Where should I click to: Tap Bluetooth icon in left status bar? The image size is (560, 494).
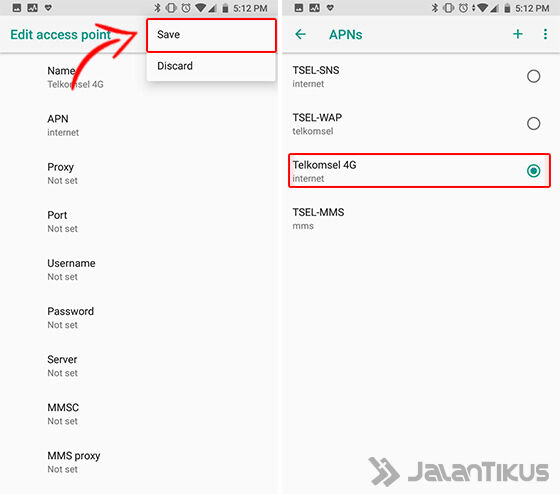157,8
